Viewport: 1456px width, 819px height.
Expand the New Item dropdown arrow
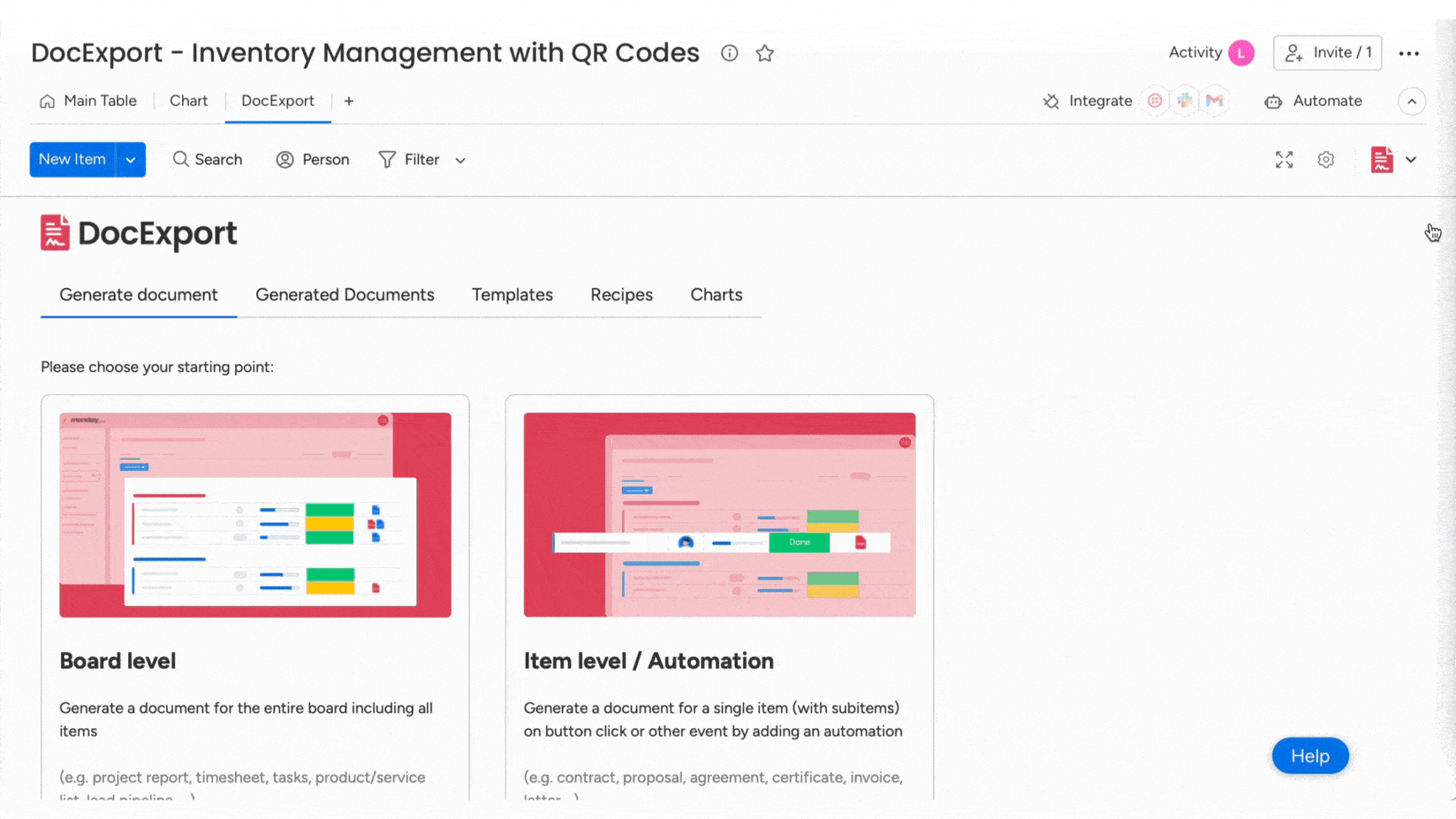[131, 160]
